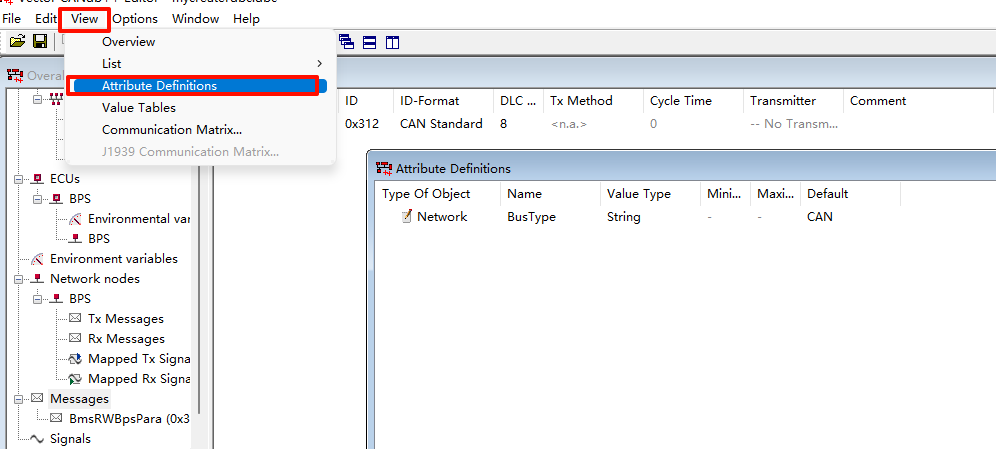Click the ECUs node icon
This screenshot has width=996, height=449.
coord(37,178)
